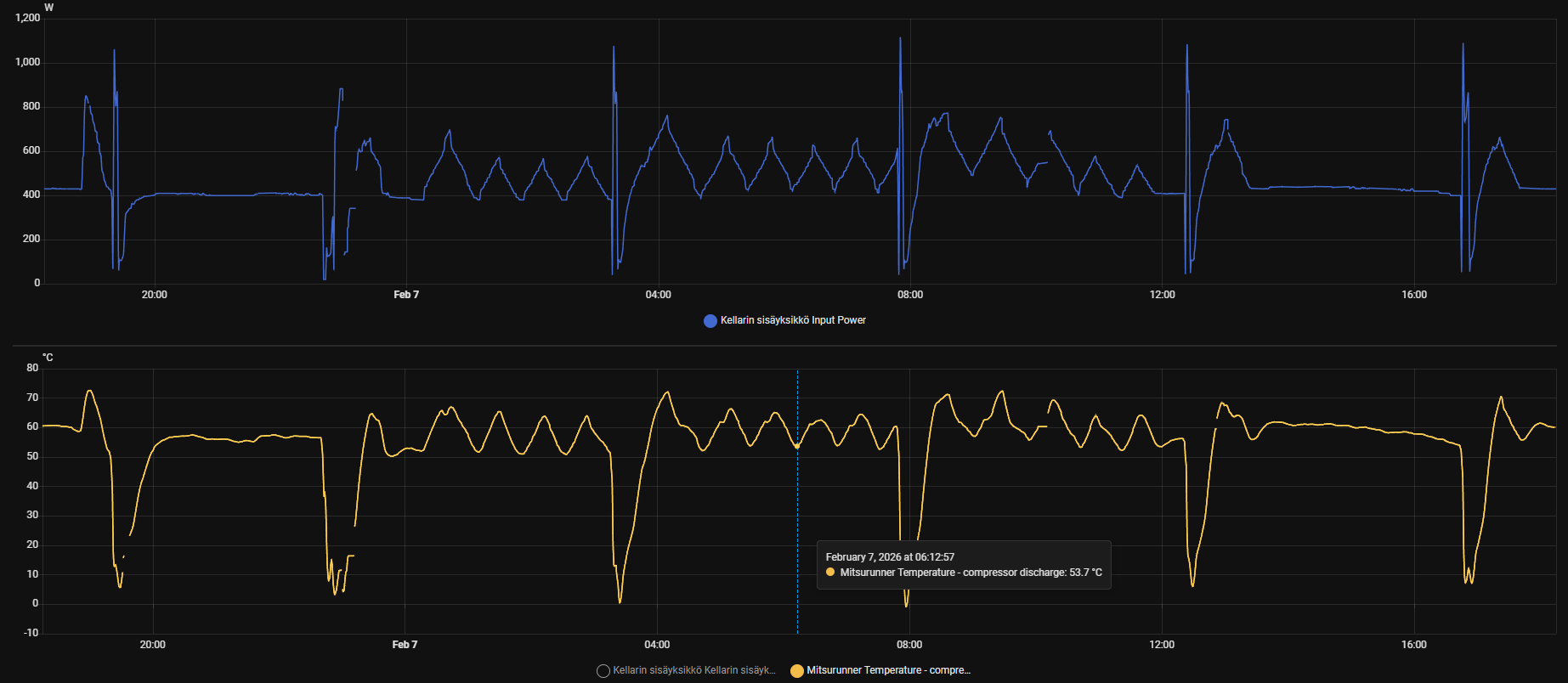Click the -10 value on the temperature axis
The image size is (1568, 683).
pyautogui.click(x=31, y=633)
